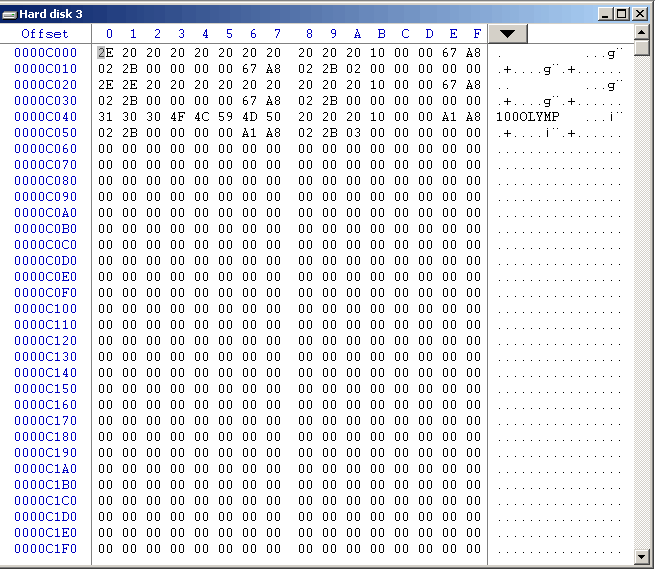Select byte 03 in row 0000C050
This screenshot has height=570, width=655.
point(353,133)
